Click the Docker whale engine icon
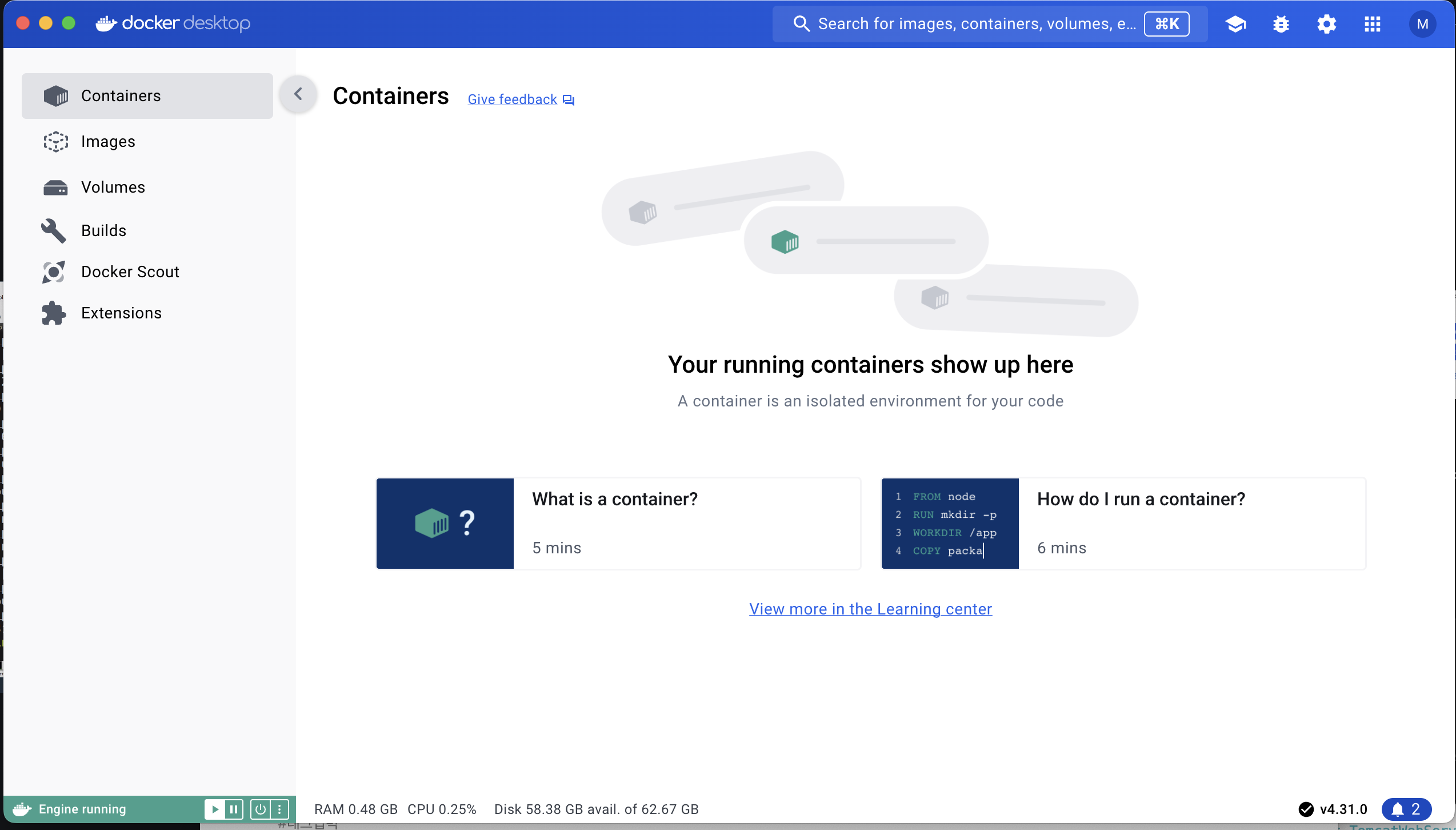Screen dimensions: 1456x830 click(22, 809)
